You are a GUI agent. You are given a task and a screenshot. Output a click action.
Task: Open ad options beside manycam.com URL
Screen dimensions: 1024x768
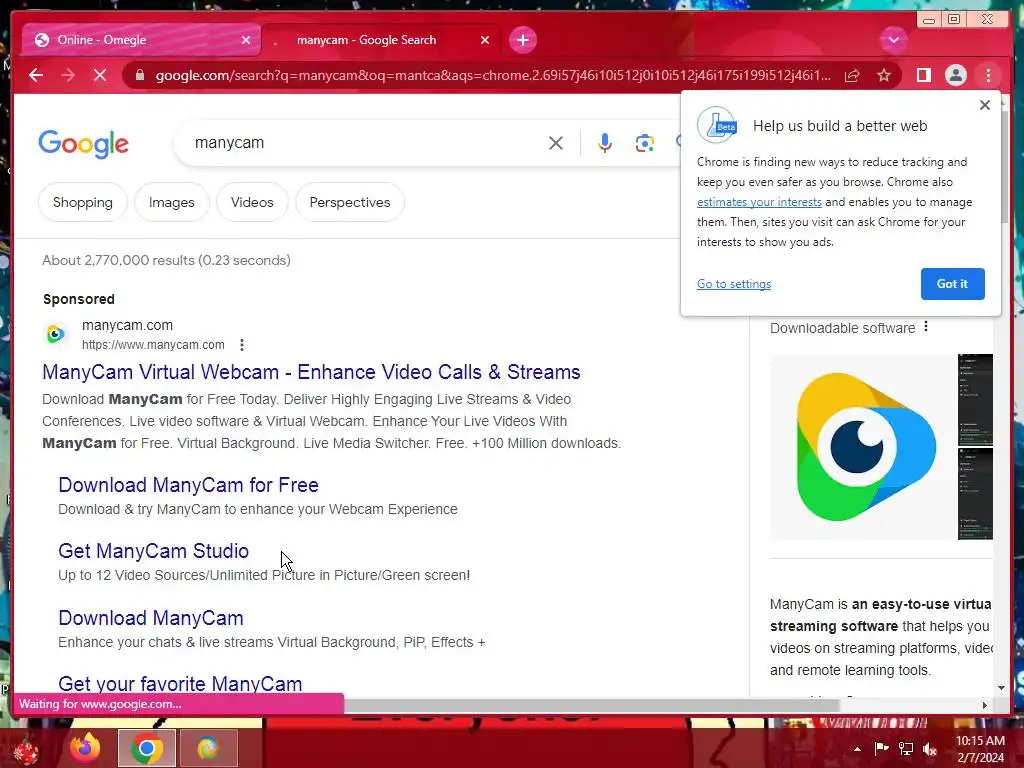[x=242, y=345]
